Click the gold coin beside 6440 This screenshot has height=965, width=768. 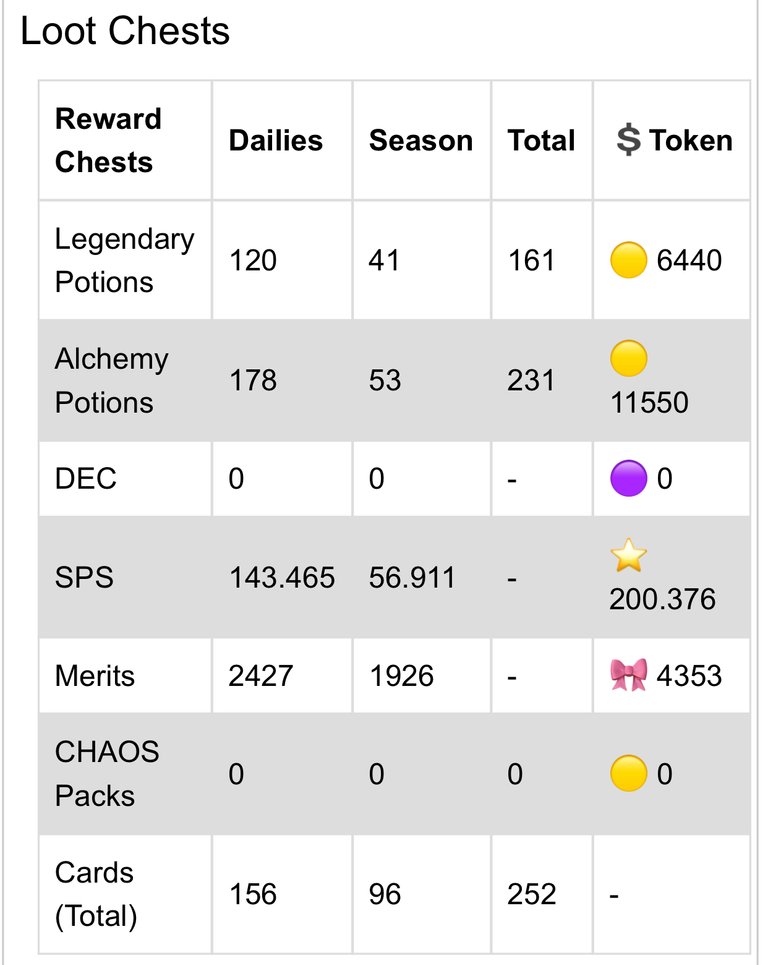[628, 260]
